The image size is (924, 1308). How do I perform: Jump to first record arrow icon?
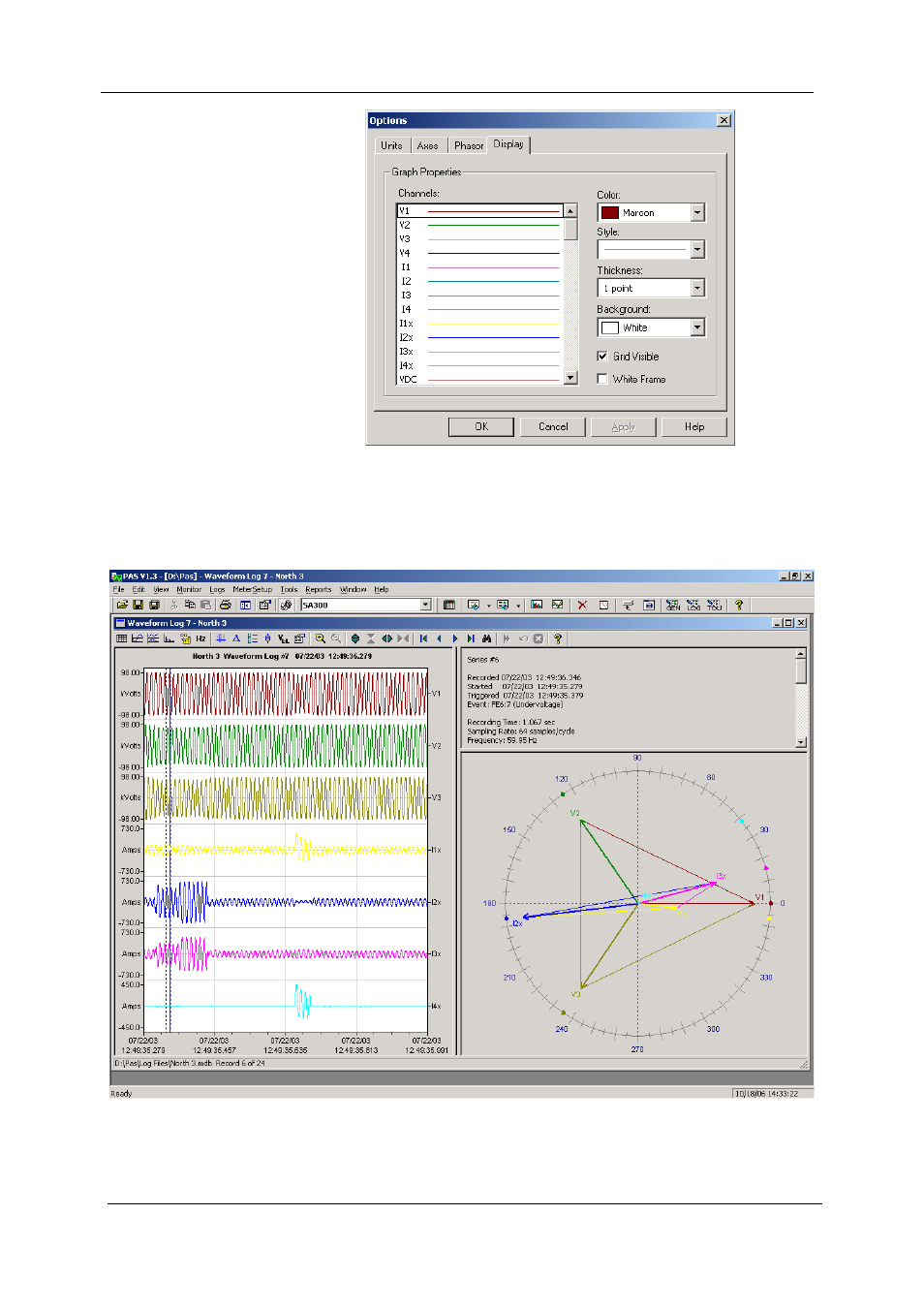click(423, 638)
